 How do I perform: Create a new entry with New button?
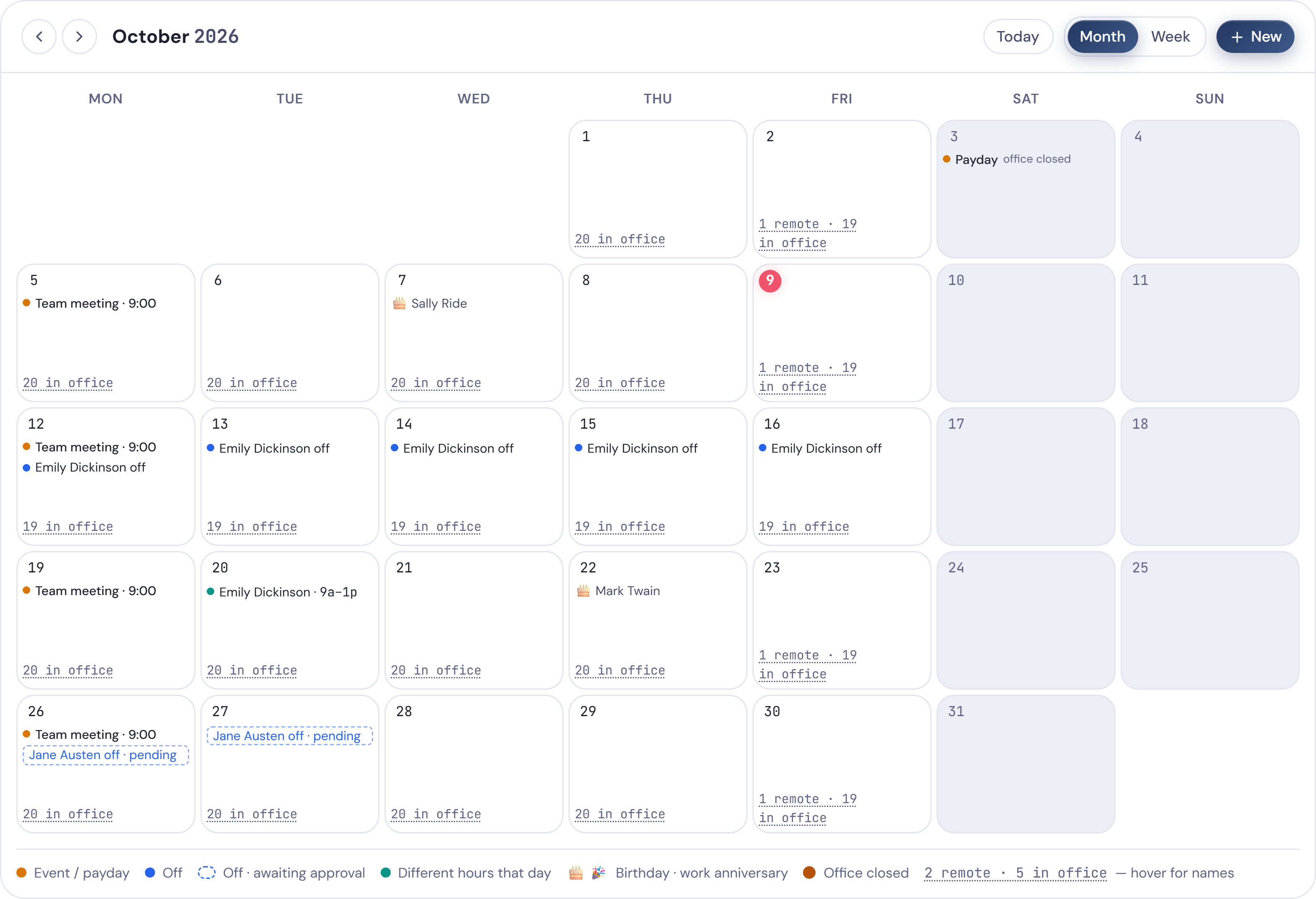[x=1255, y=37]
